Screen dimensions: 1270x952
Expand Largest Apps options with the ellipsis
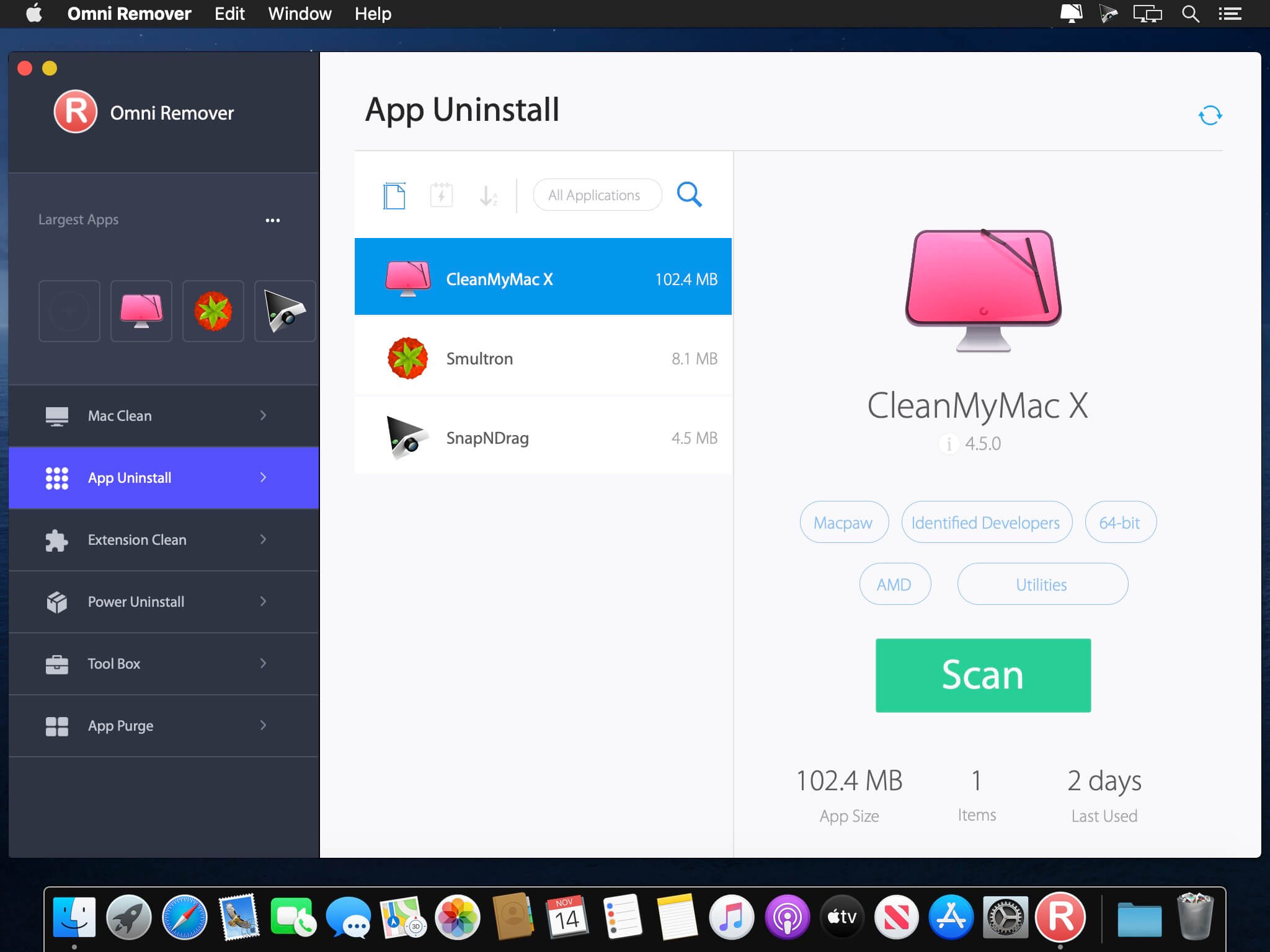(273, 220)
